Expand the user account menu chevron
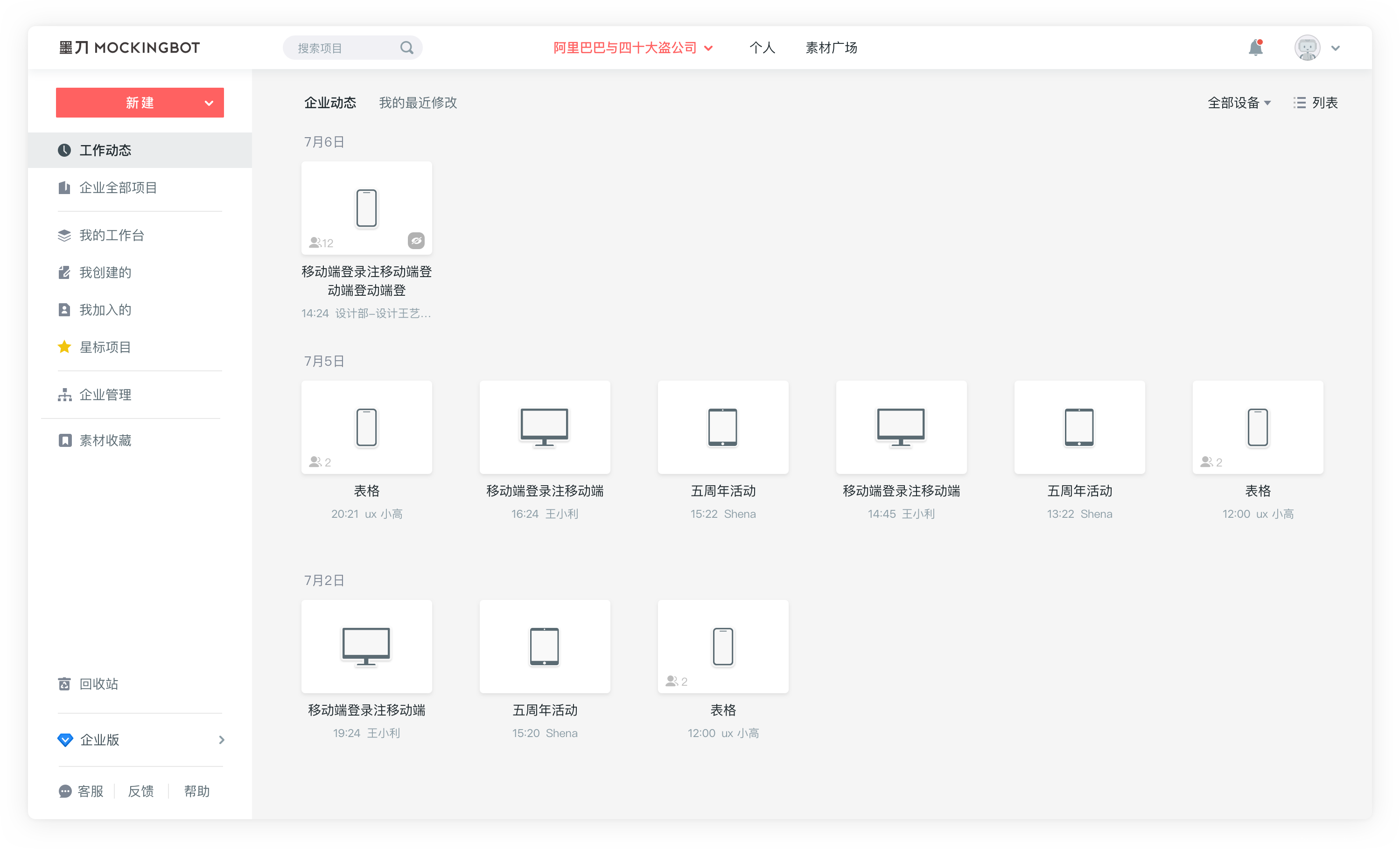 tap(1336, 48)
